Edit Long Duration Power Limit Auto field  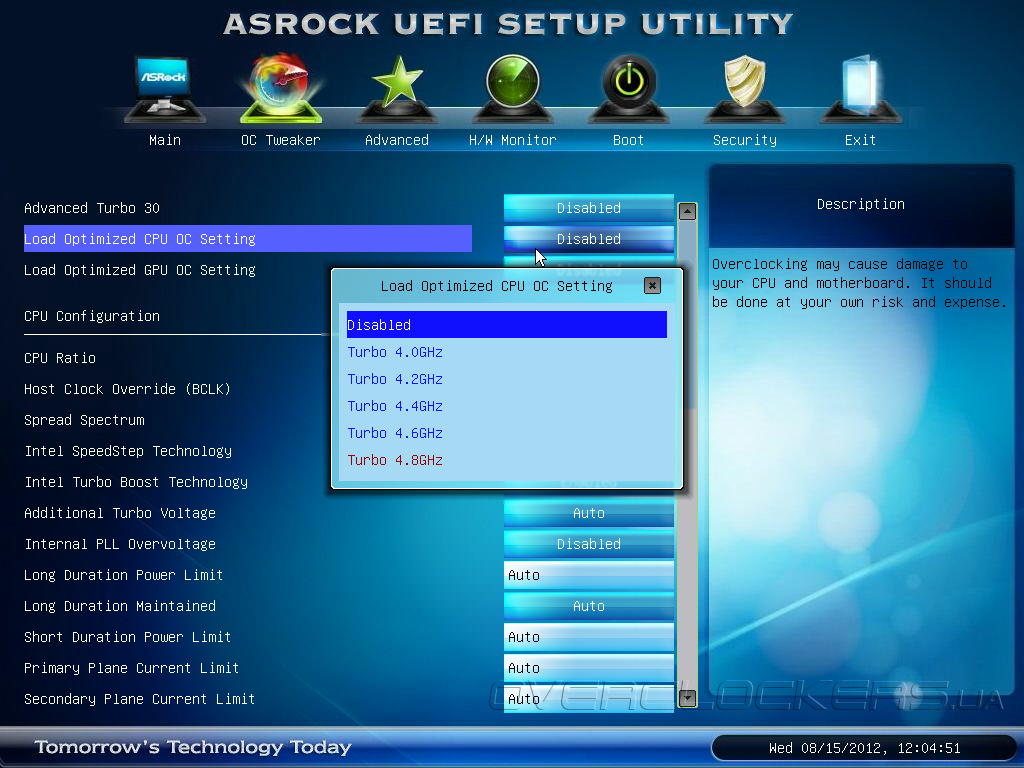[x=588, y=575]
